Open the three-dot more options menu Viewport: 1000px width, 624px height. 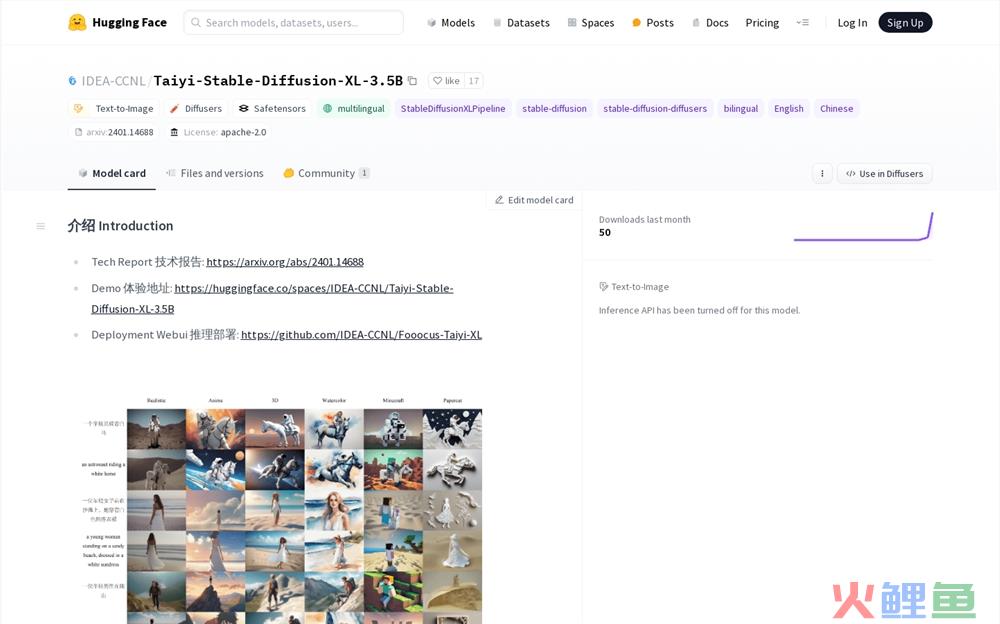tap(822, 174)
